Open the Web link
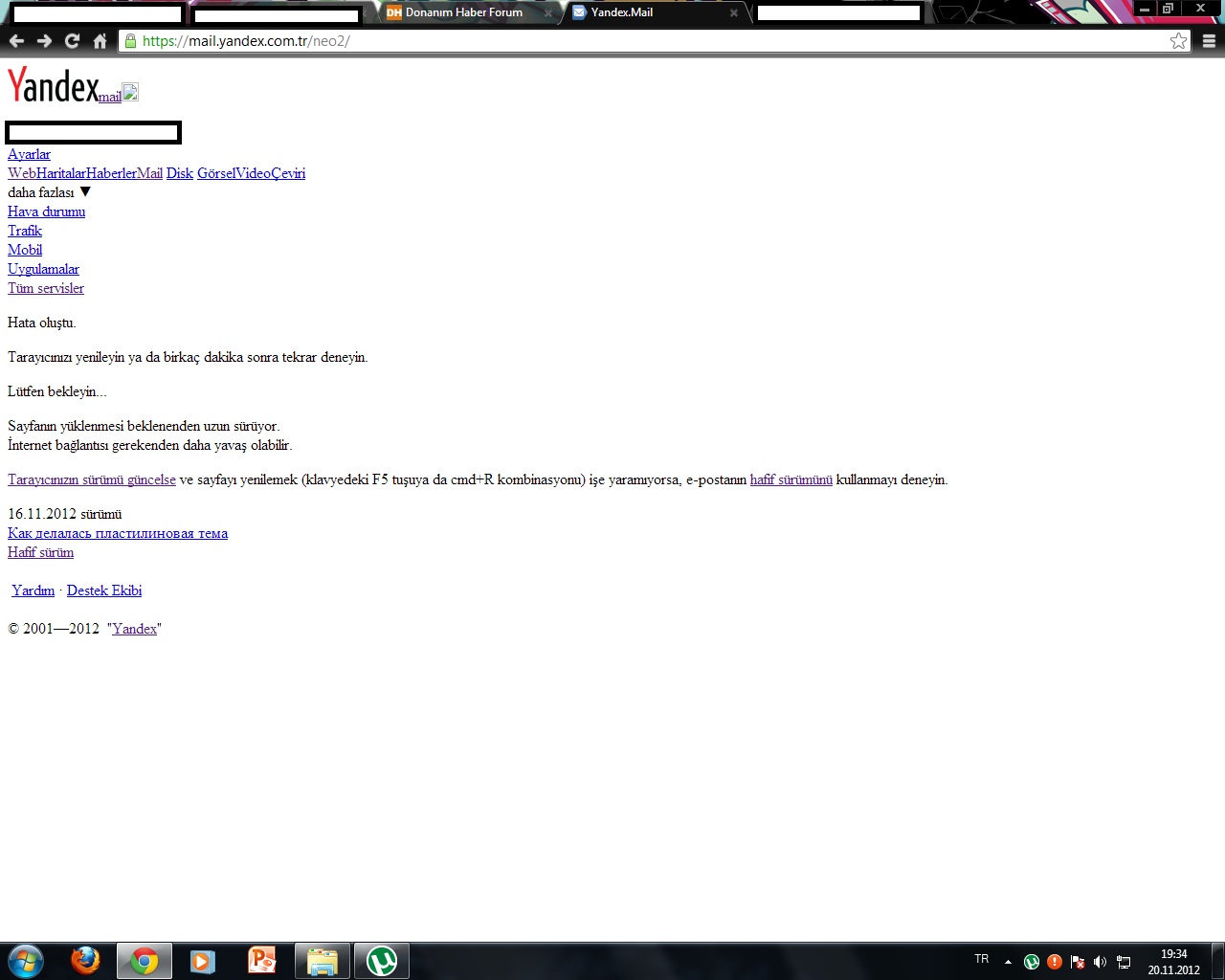1225x980 pixels. point(22,173)
